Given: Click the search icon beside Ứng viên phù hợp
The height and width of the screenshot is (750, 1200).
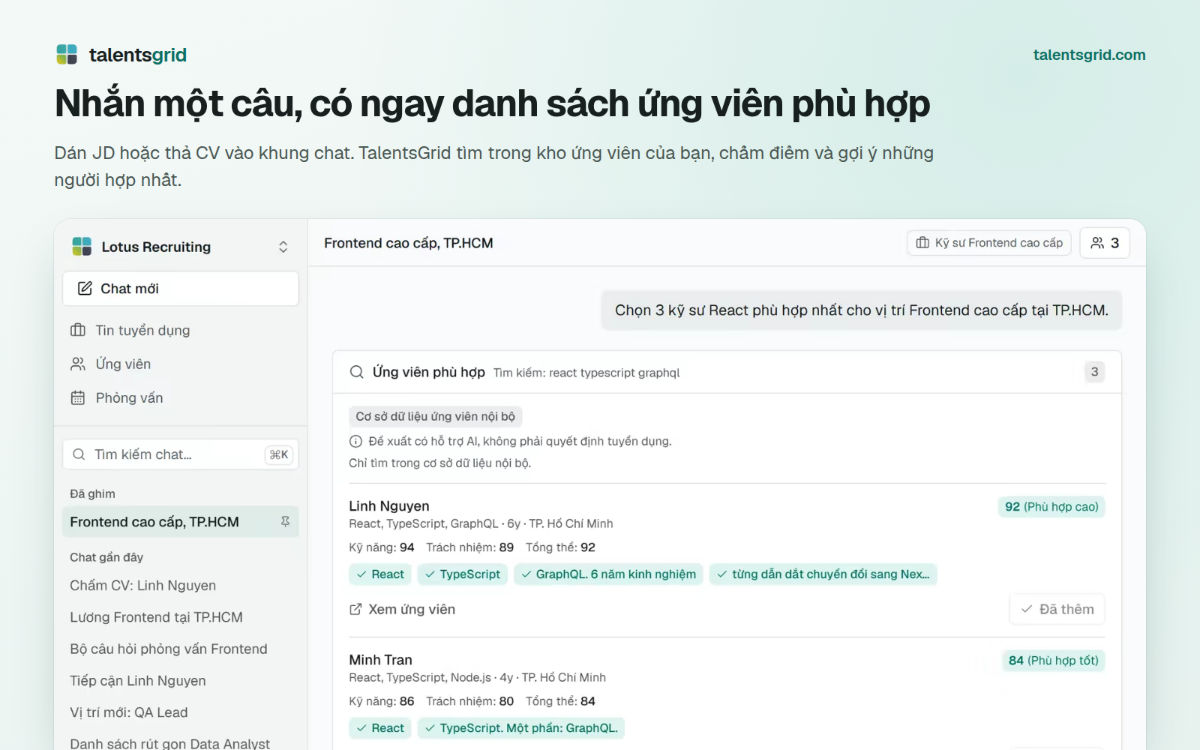Looking at the screenshot, I should tap(357, 372).
